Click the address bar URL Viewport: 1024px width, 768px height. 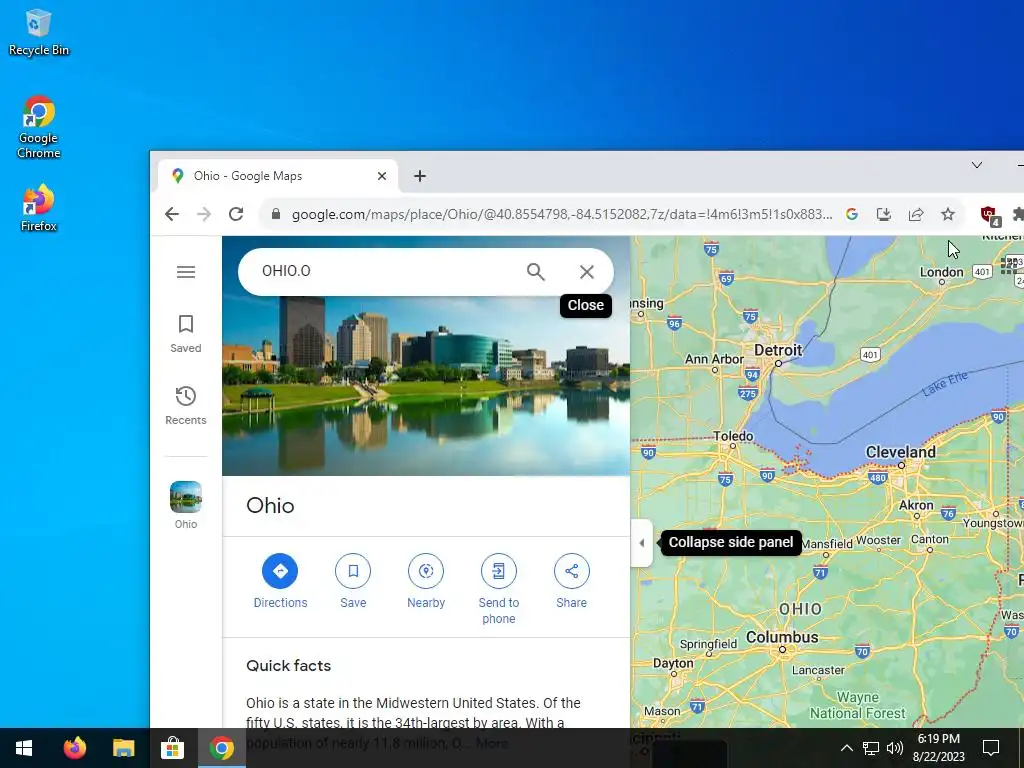[x=562, y=214]
